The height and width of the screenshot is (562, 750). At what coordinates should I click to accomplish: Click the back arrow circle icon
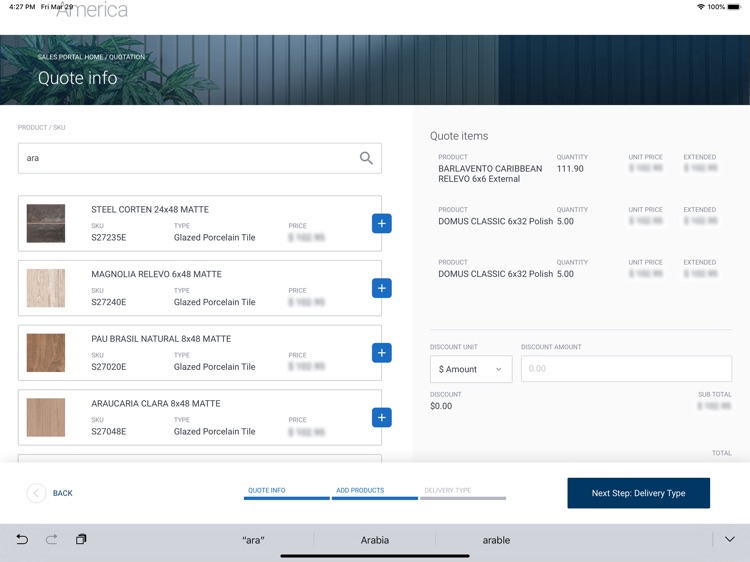[x=36, y=493]
